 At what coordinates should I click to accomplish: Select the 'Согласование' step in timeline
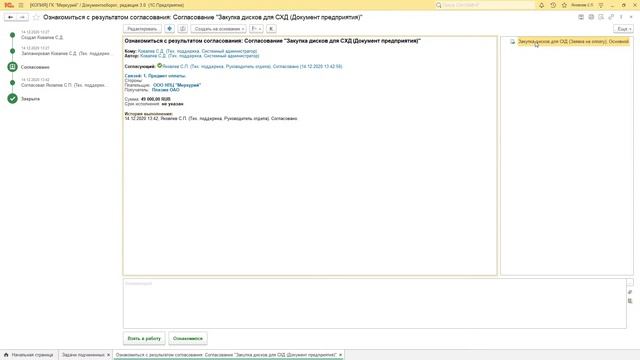tap(35, 67)
